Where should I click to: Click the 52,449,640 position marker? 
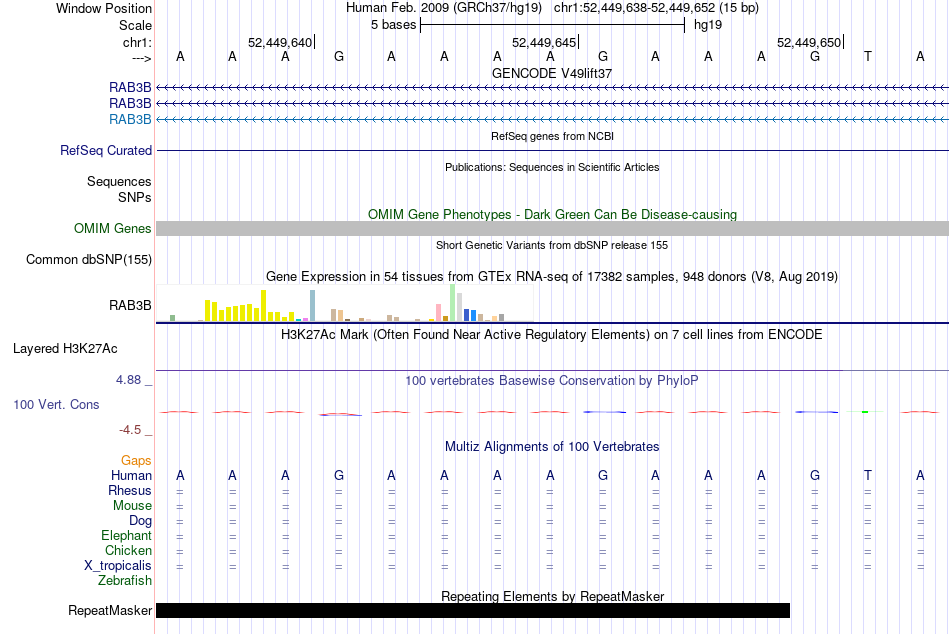280,42
